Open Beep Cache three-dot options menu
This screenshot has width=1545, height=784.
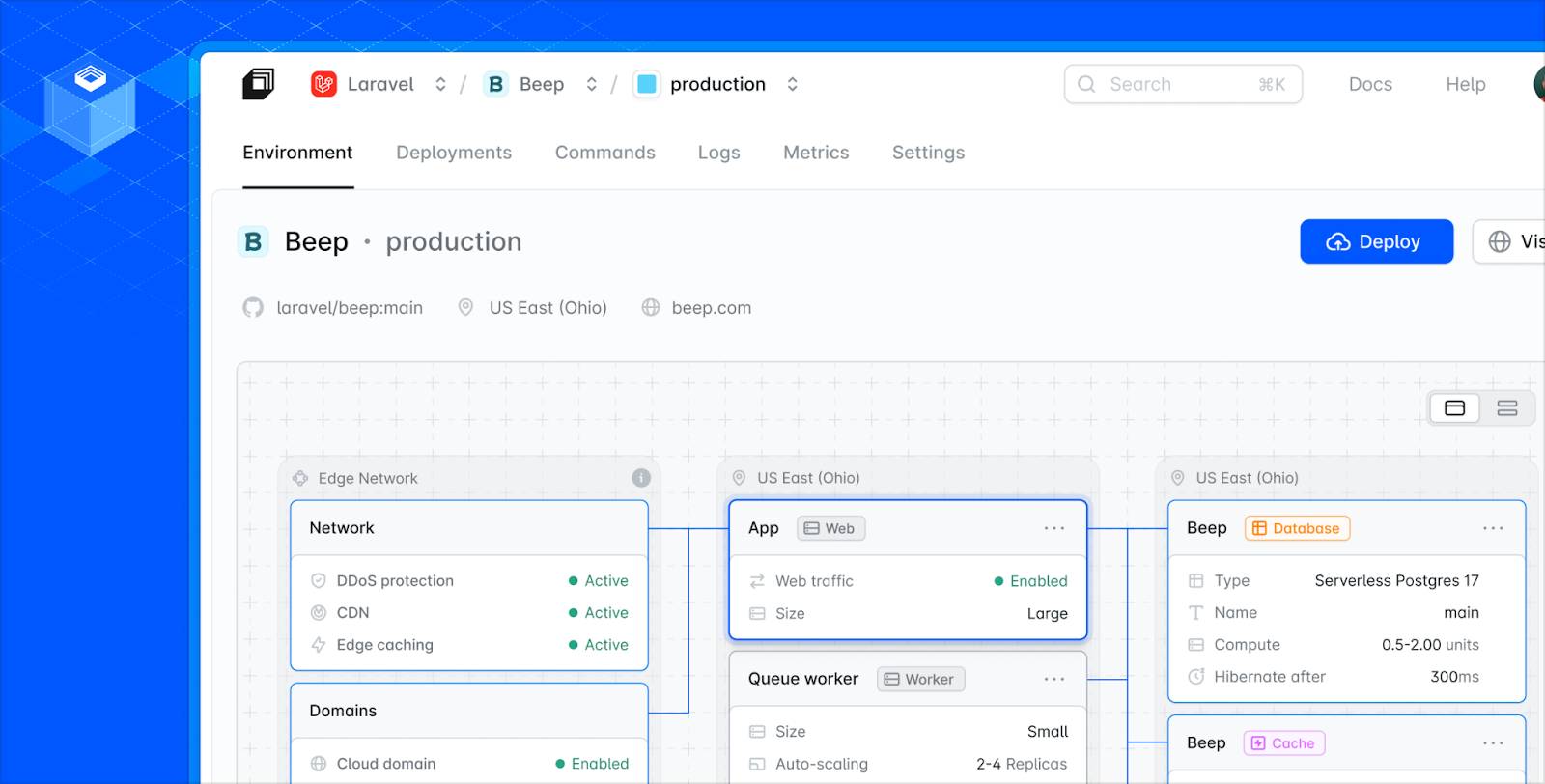click(x=1493, y=743)
